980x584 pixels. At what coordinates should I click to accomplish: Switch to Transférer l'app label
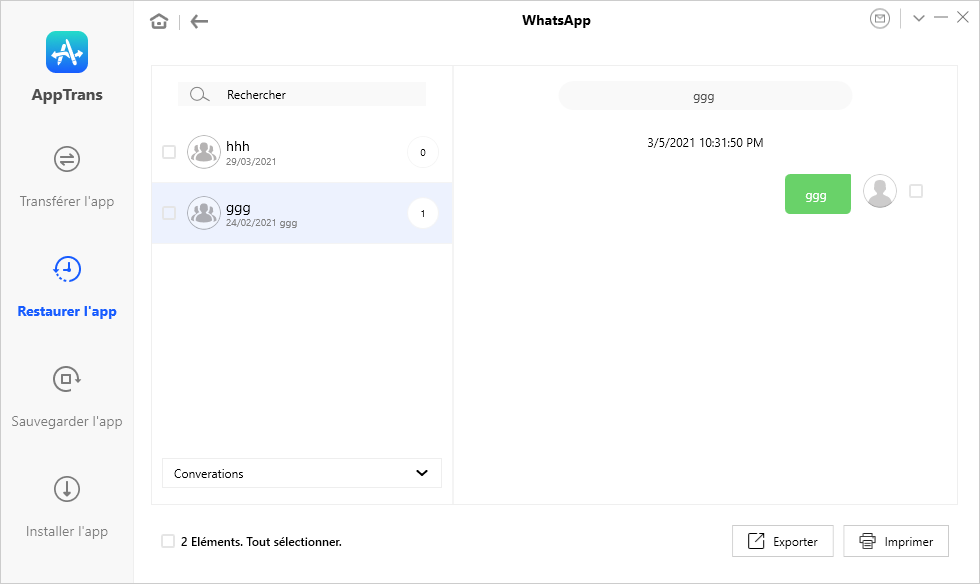point(67,201)
